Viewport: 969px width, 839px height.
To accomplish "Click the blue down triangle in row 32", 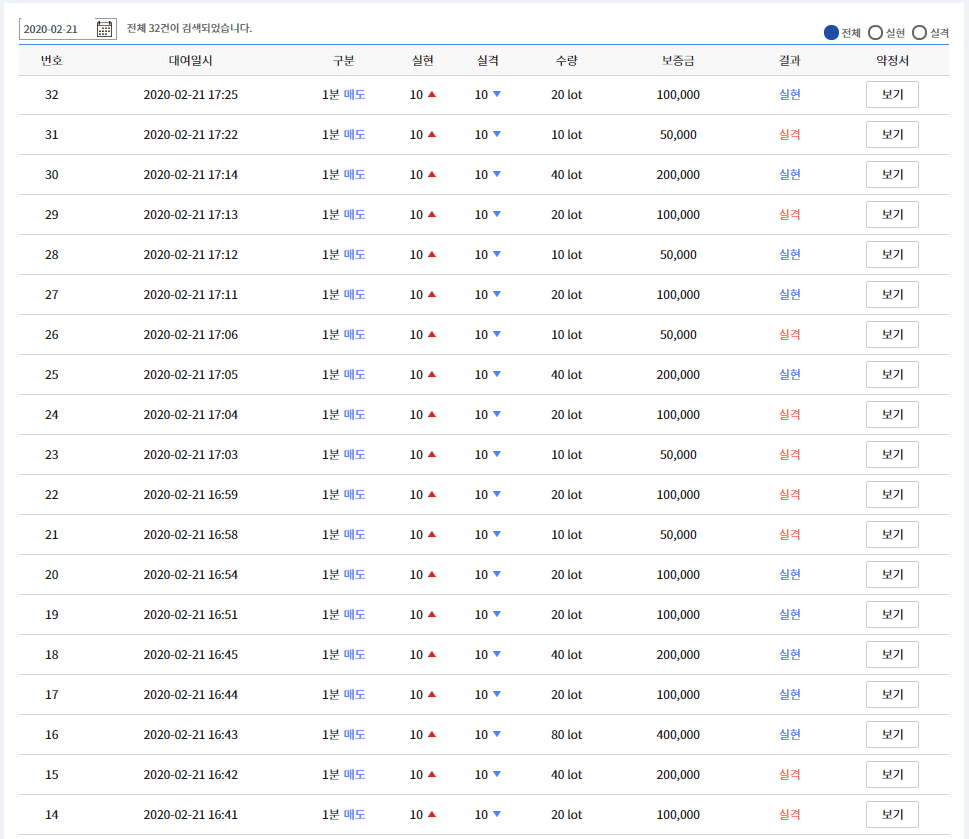I will tap(497, 95).
